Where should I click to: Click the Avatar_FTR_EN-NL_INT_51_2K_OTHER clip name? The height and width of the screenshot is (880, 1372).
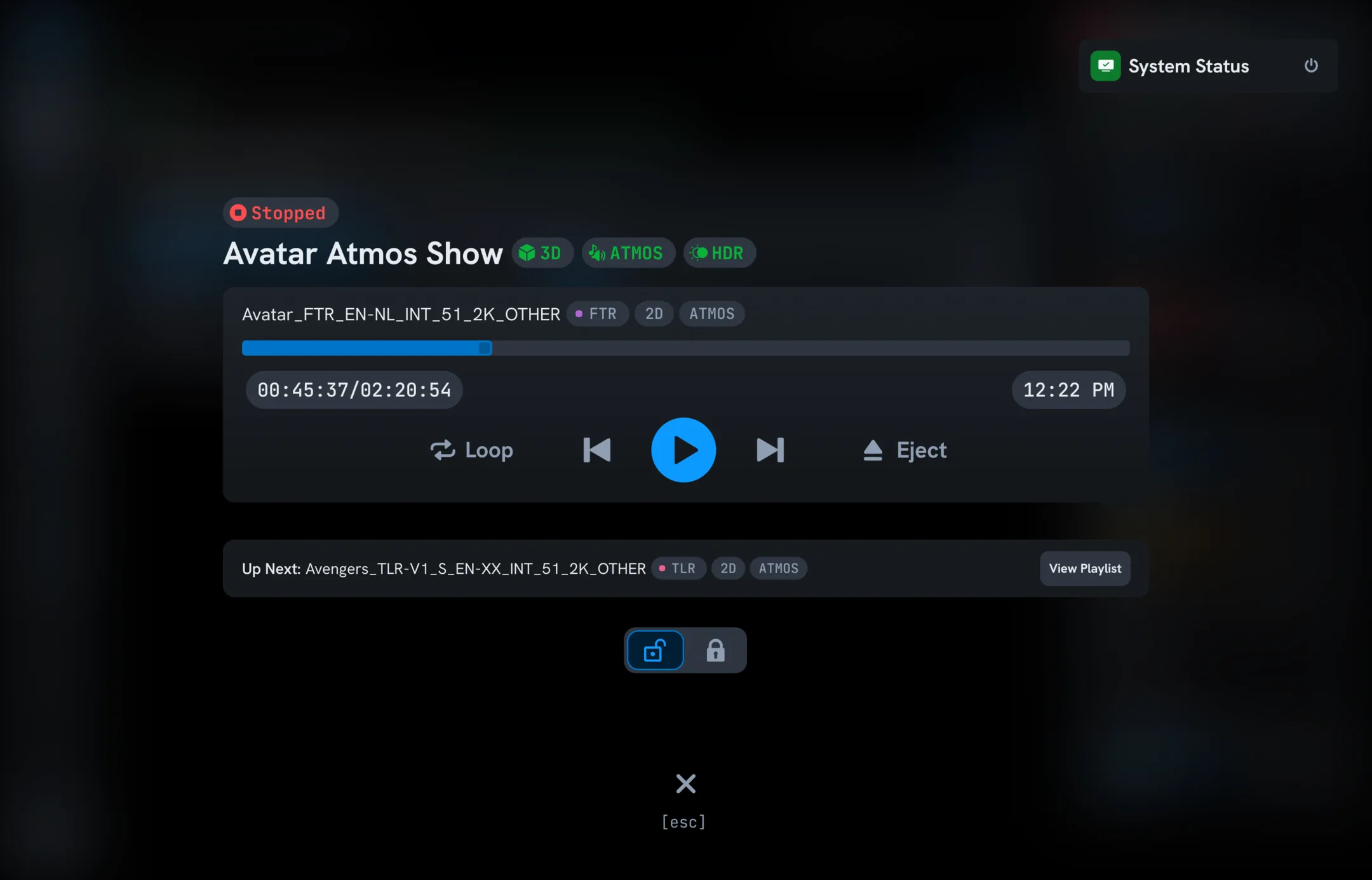[x=401, y=314]
